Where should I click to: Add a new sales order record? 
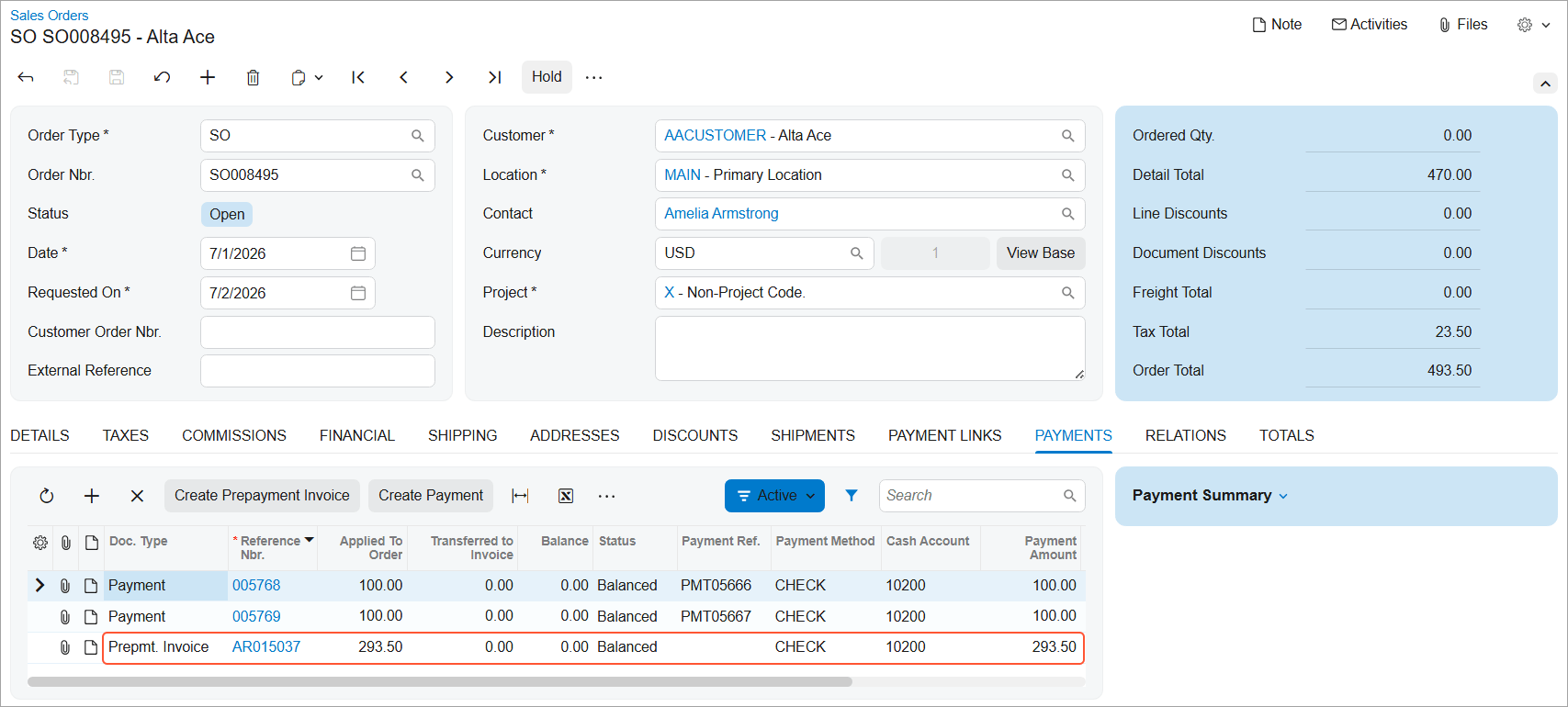point(208,77)
